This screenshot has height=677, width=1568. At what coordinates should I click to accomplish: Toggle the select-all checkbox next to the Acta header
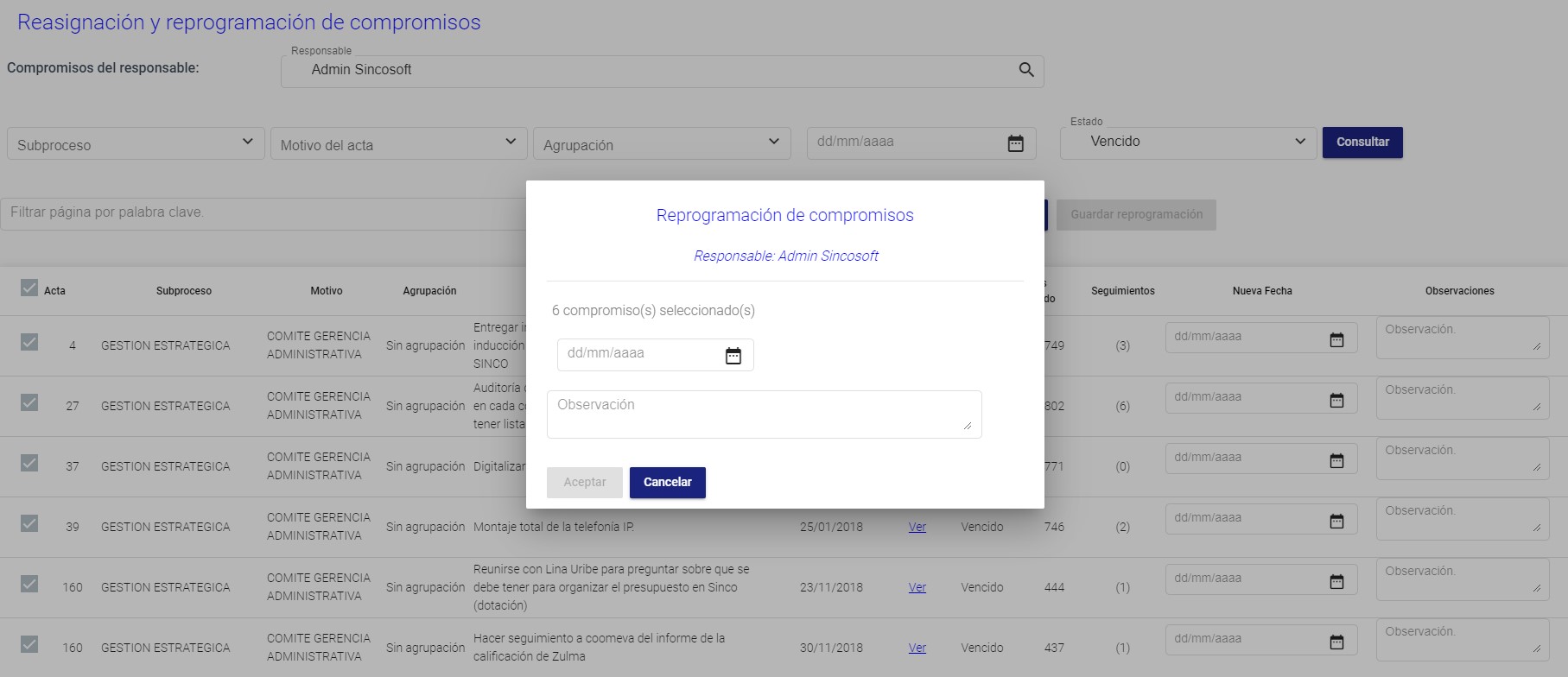click(x=29, y=288)
